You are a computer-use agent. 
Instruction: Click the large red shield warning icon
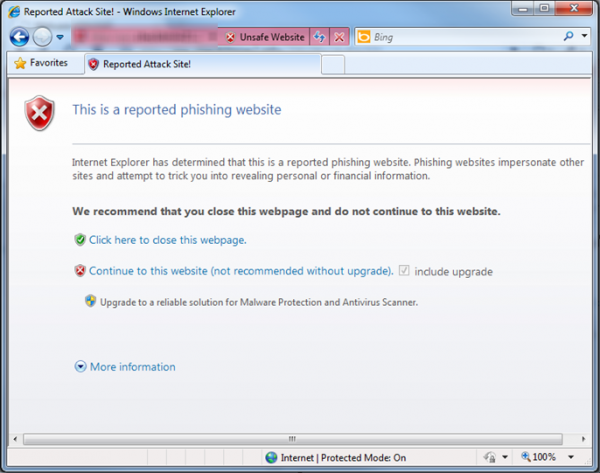41,114
